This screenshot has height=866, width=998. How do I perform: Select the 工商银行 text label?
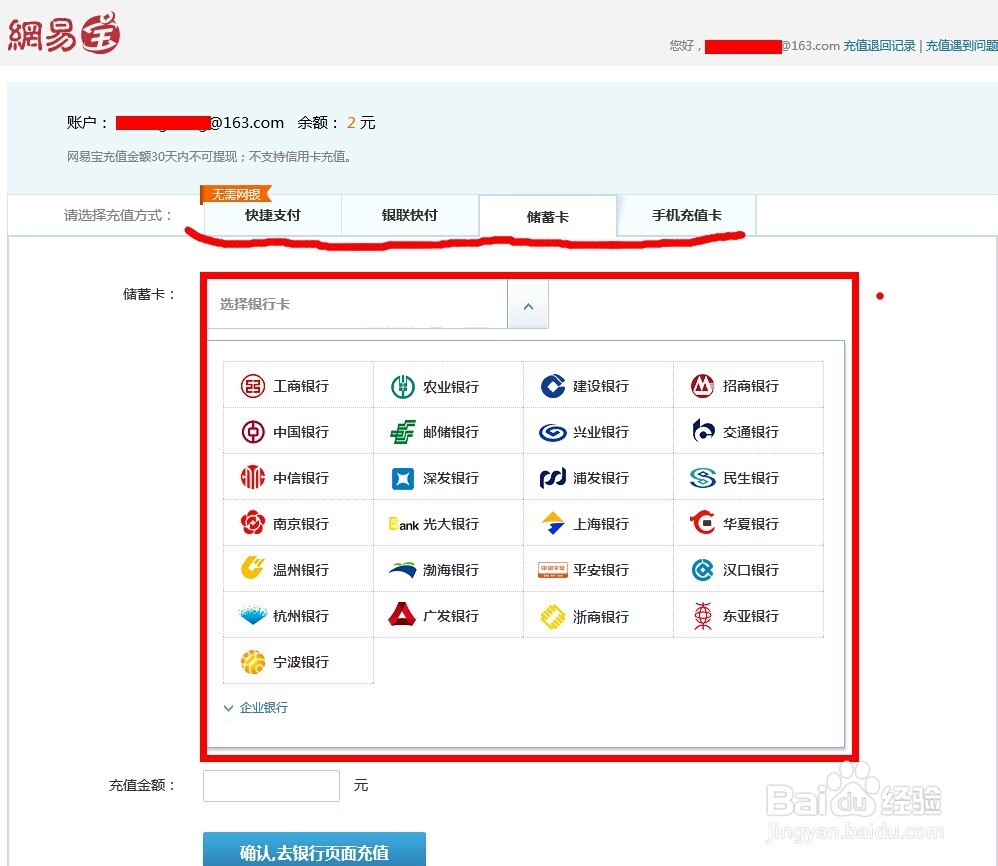click(x=301, y=386)
